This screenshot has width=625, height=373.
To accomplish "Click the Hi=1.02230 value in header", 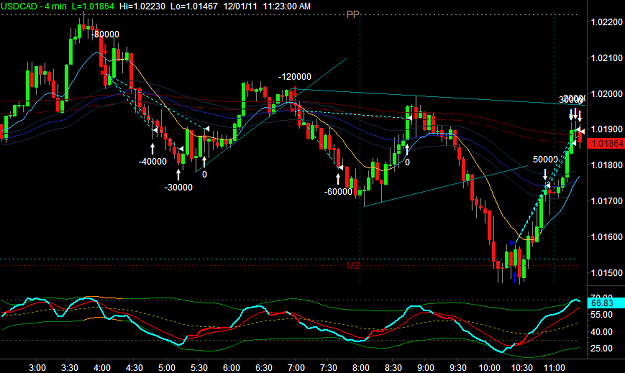I will [x=143, y=6].
